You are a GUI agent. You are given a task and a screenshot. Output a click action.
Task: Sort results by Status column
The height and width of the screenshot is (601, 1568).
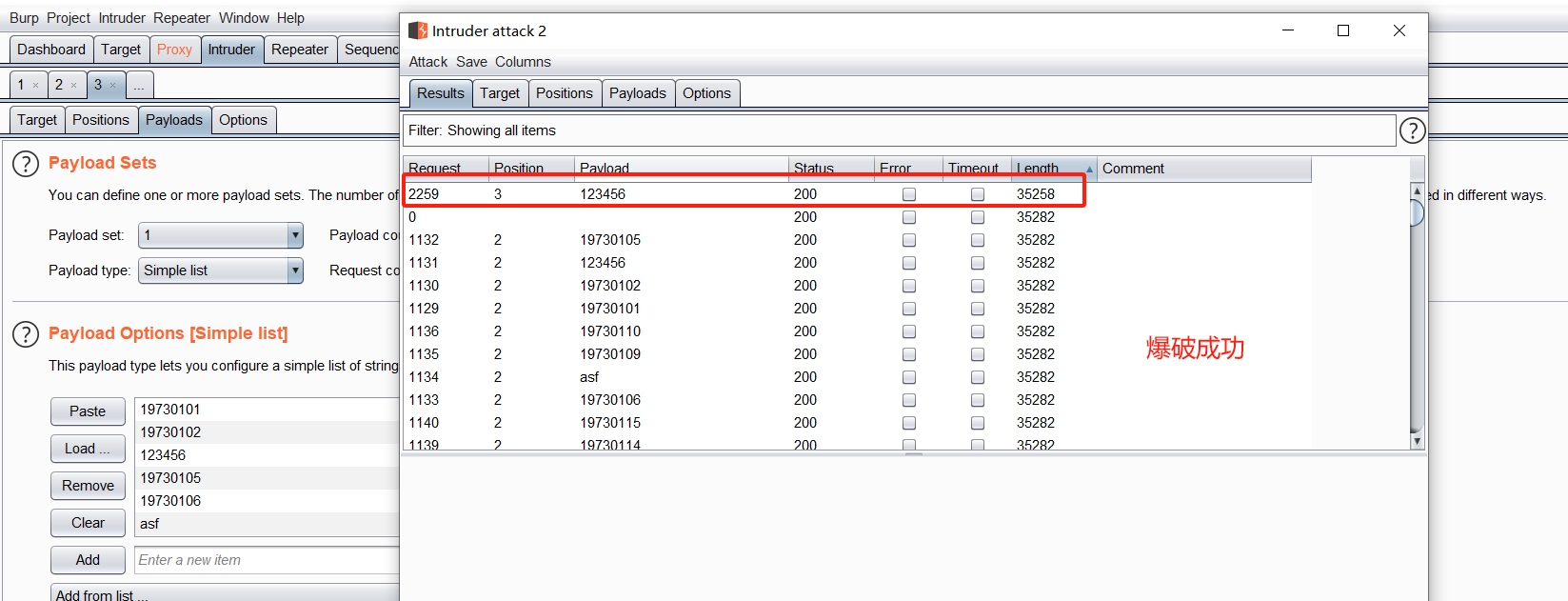(x=831, y=169)
